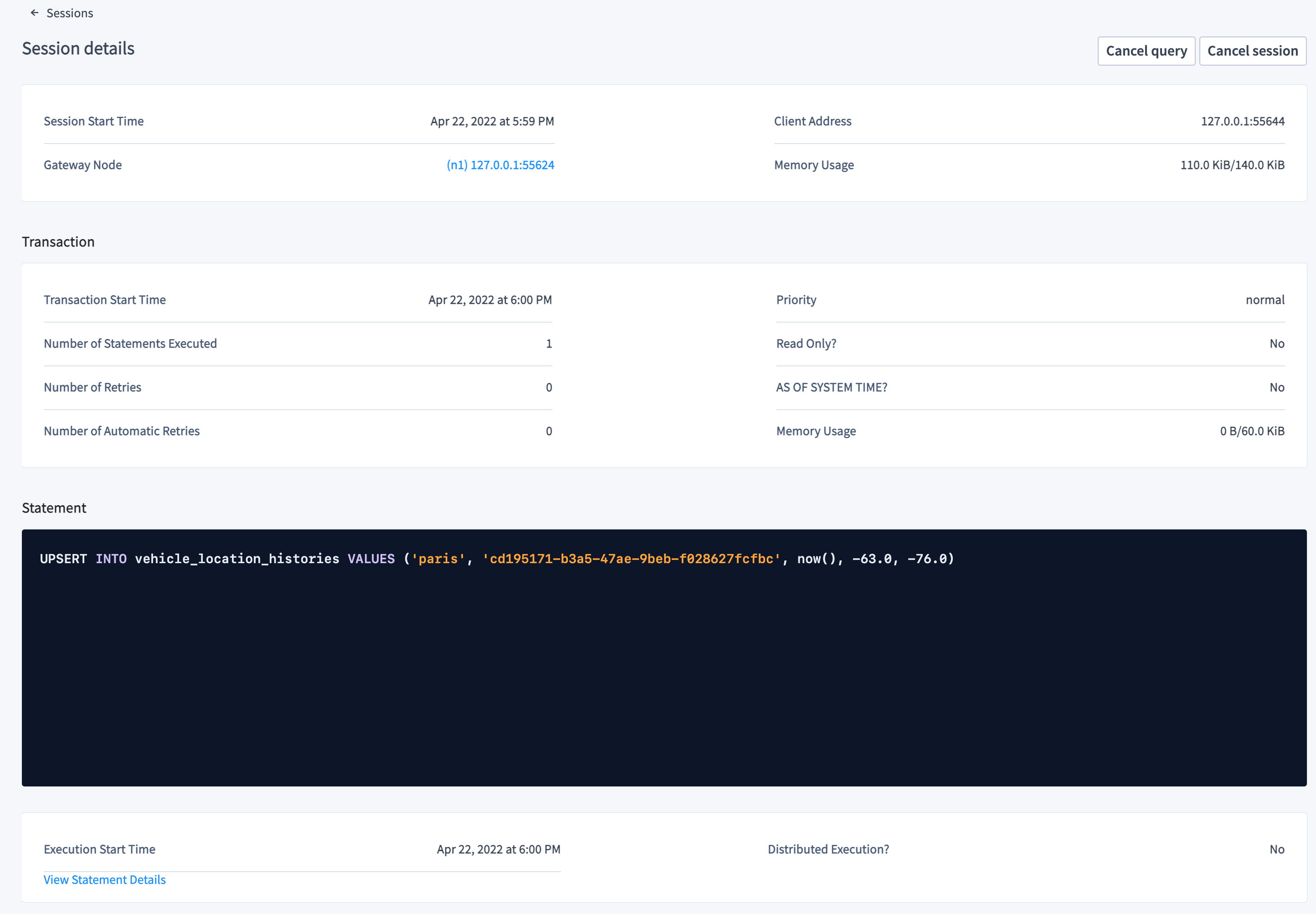Image resolution: width=1316 pixels, height=914 pixels.
Task: Click the Read Only? value
Action: click(1278, 343)
